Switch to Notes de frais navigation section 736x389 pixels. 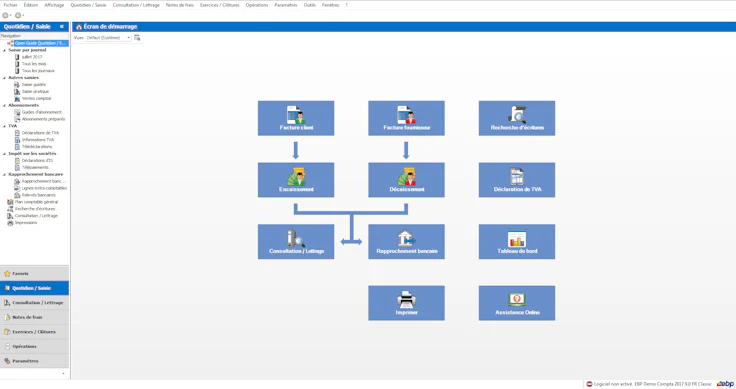(34, 317)
